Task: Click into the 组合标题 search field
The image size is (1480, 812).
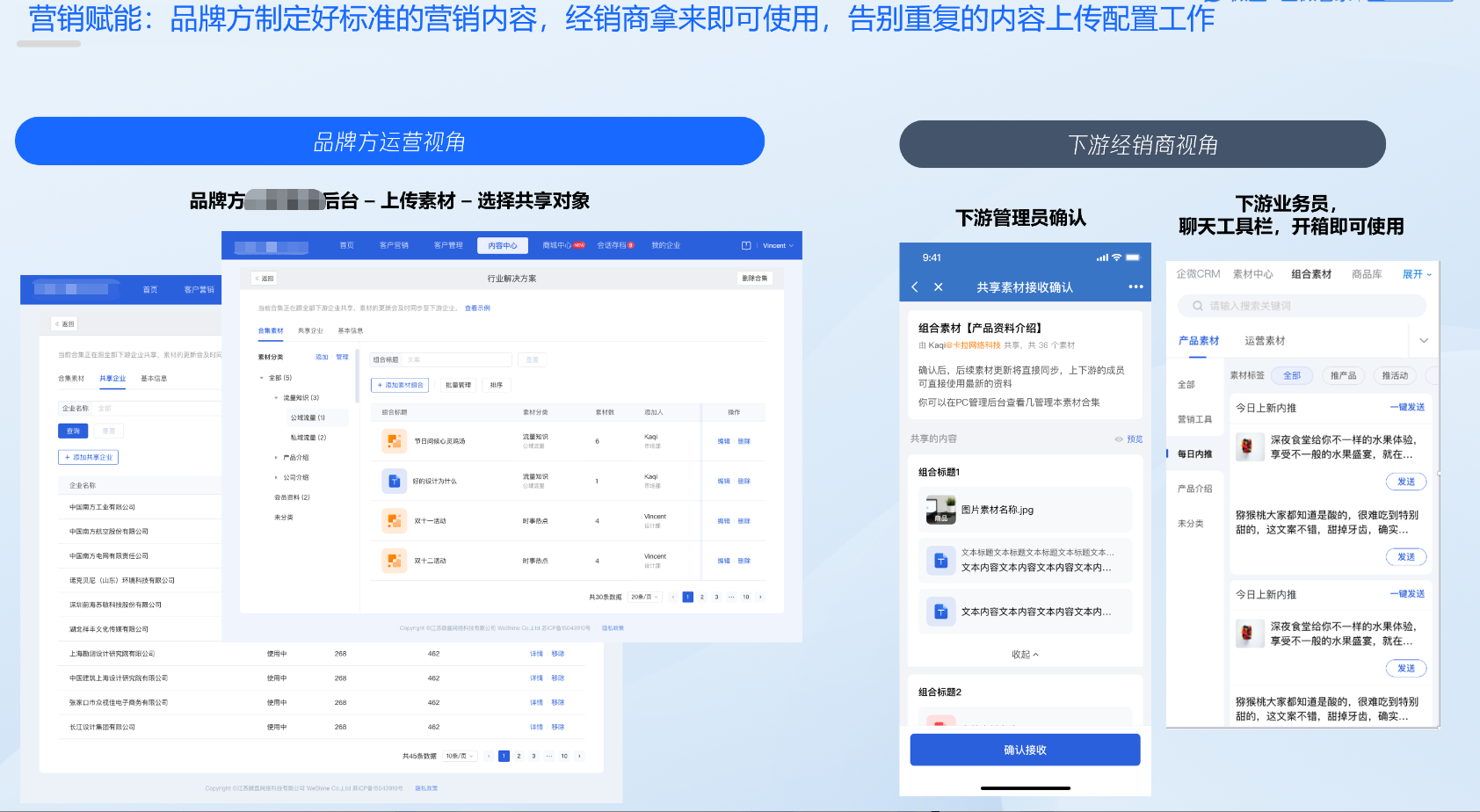Action: 457,359
